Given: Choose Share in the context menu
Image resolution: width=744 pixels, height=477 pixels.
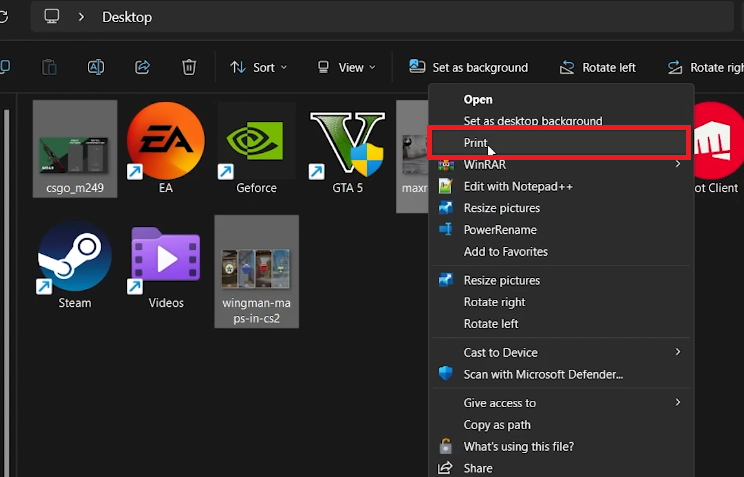Looking at the screenshot, I should pos(561,468).
